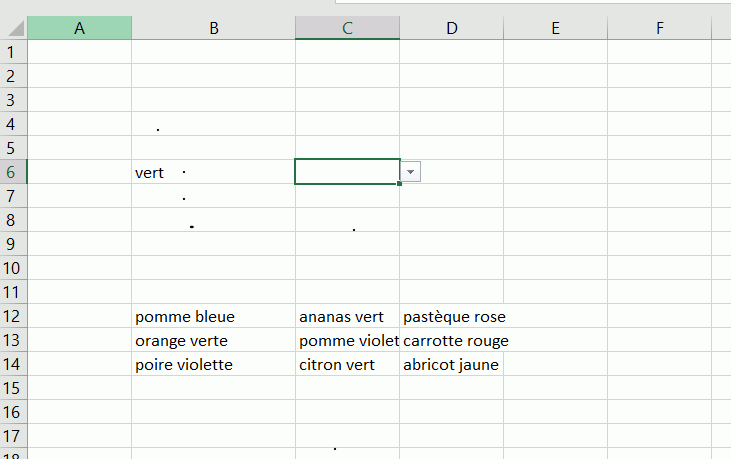Viewport: 731px width, 459px height.
Task: Select column F header
Action: click(659, 29)
